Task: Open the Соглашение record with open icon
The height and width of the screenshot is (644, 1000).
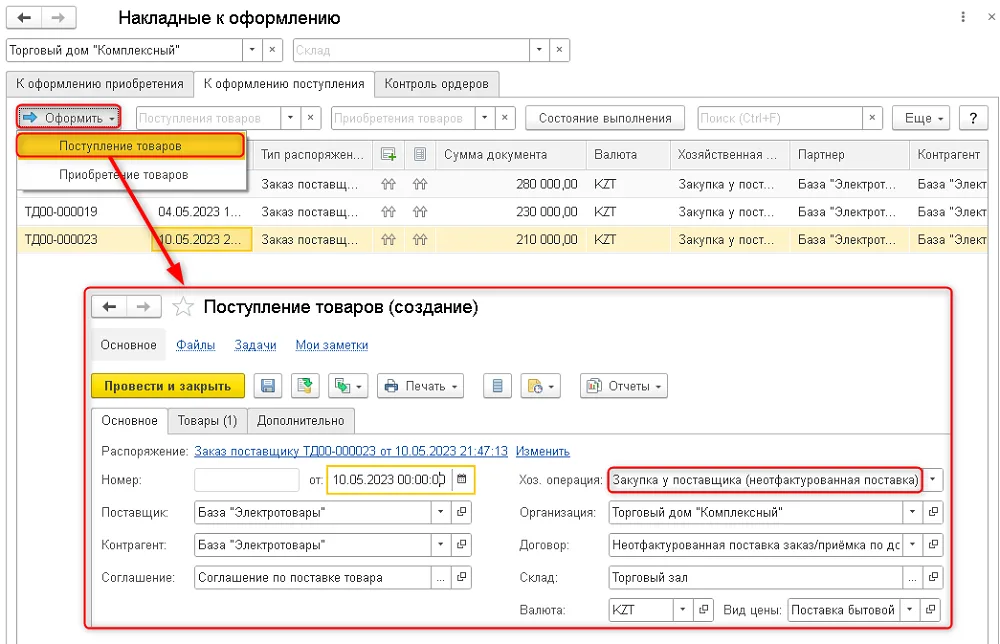Action: [x=462, y=577]
